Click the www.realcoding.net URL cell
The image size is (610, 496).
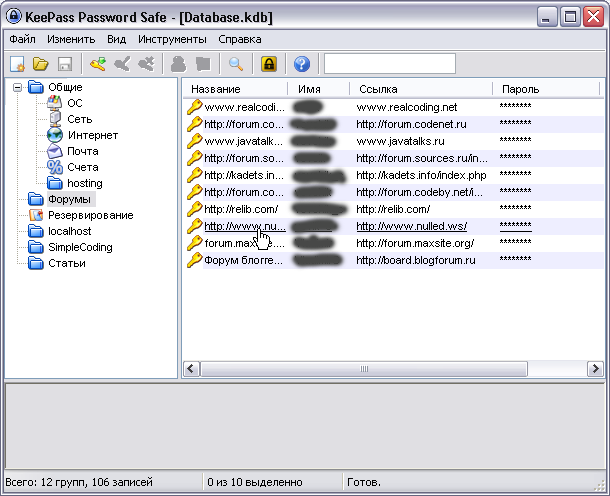[407, 107]
